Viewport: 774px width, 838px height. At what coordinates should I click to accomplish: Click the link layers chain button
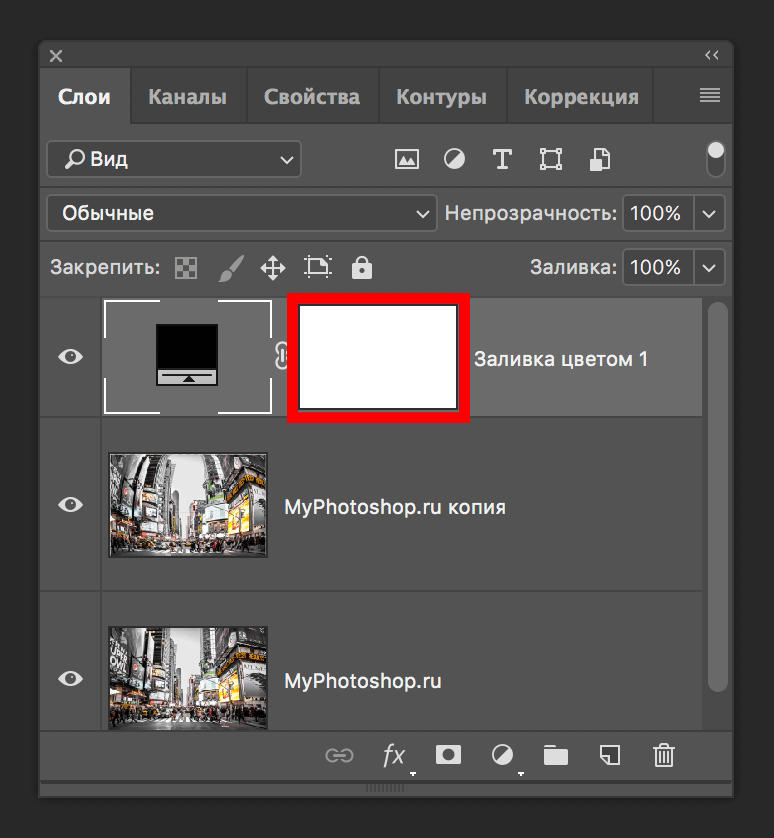coord(339,755)
